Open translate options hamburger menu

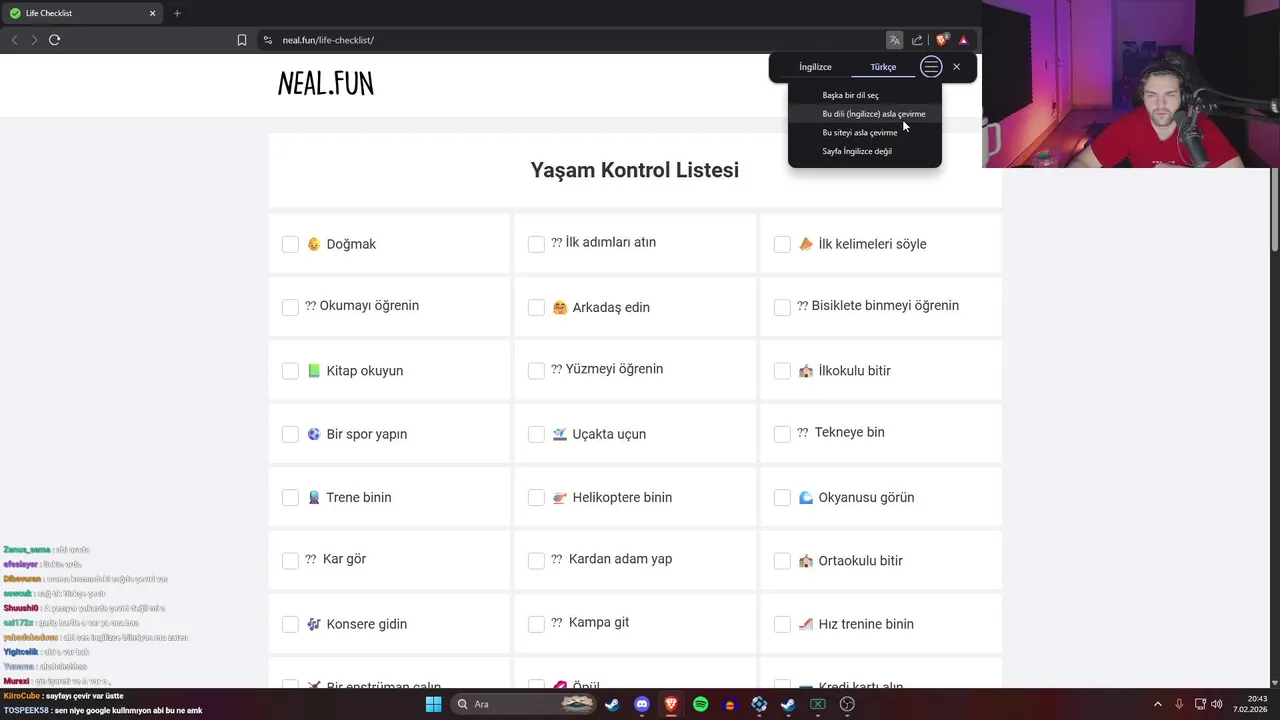(931, 67)
